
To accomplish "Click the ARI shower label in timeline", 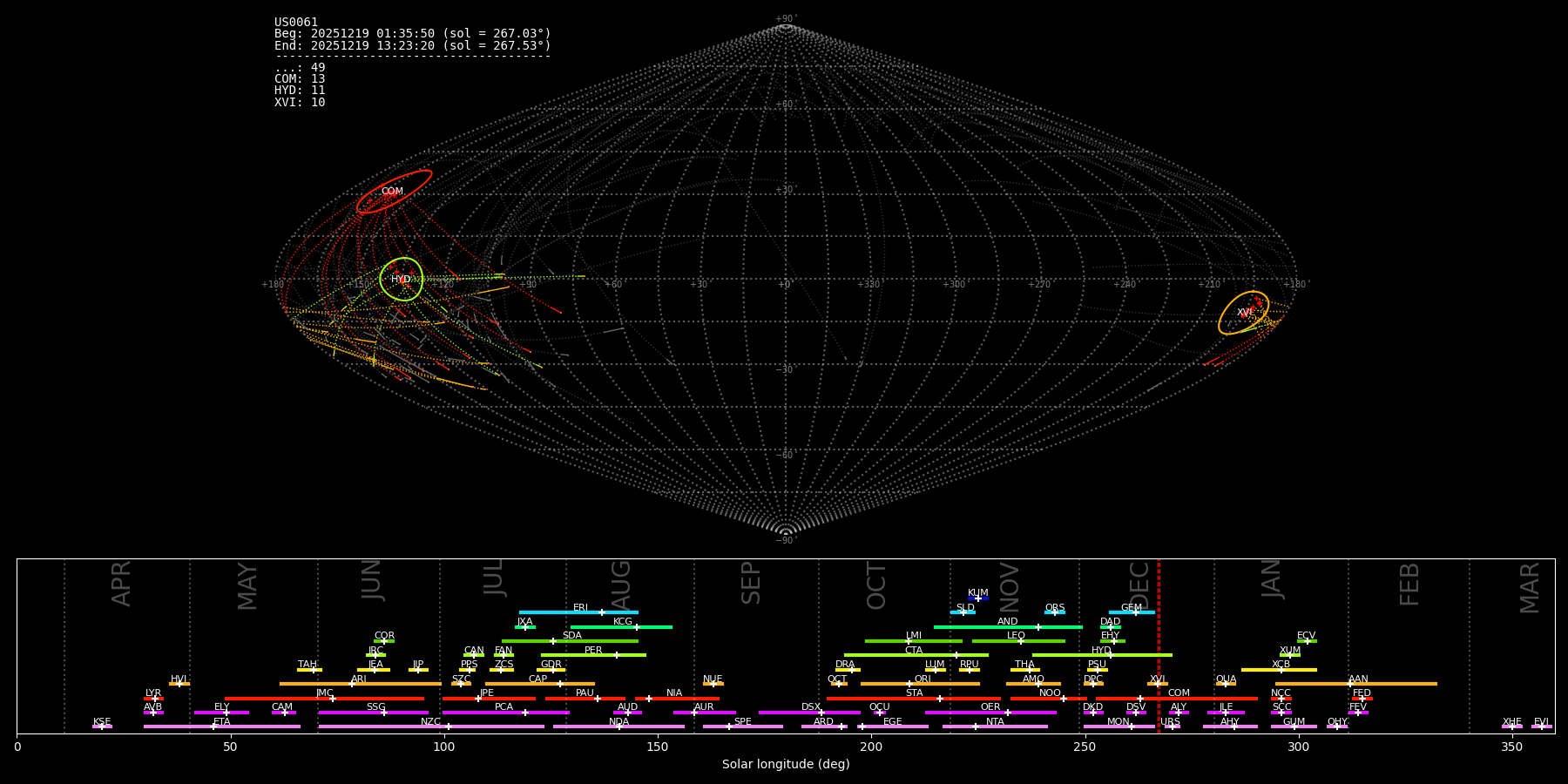I will 359,679.
